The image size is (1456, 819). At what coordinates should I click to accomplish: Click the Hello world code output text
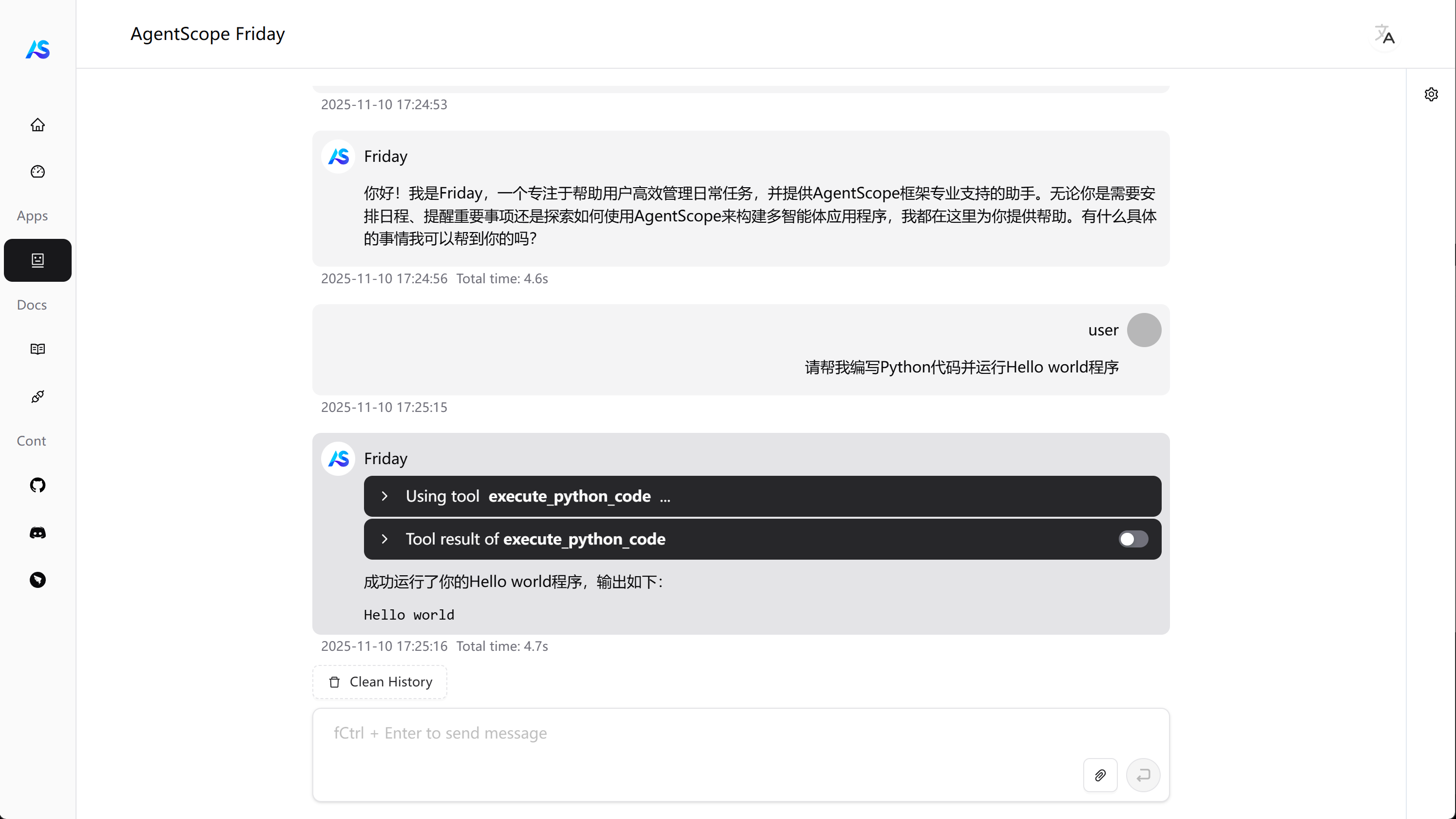[x=409, y=615]
